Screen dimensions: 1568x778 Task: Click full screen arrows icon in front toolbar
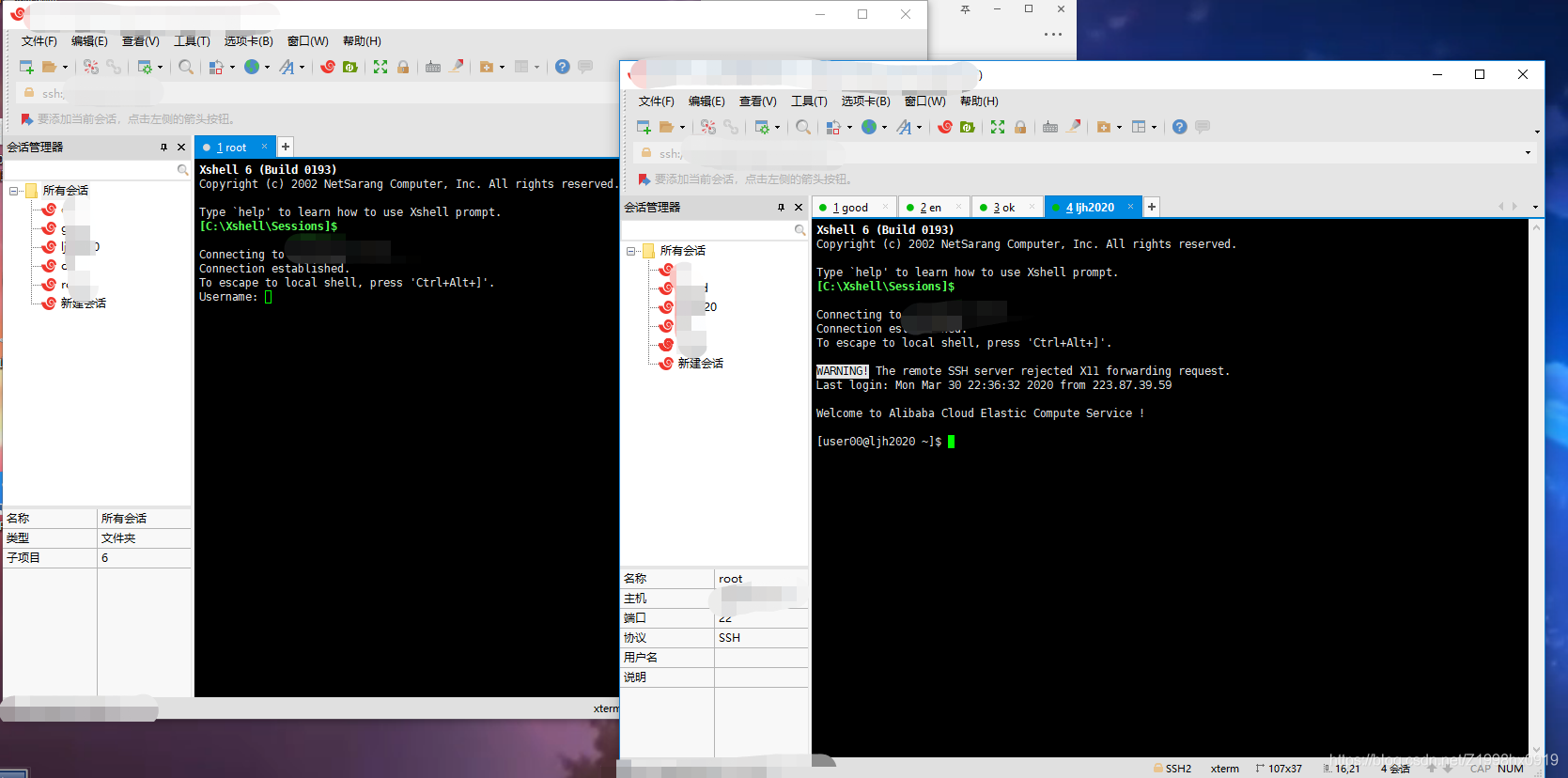coord(998,127)
